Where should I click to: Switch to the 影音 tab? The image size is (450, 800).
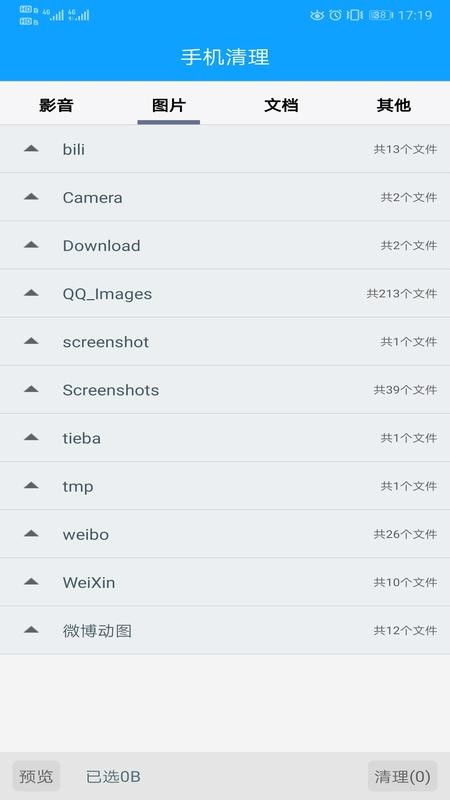click(x=56, y=105)
